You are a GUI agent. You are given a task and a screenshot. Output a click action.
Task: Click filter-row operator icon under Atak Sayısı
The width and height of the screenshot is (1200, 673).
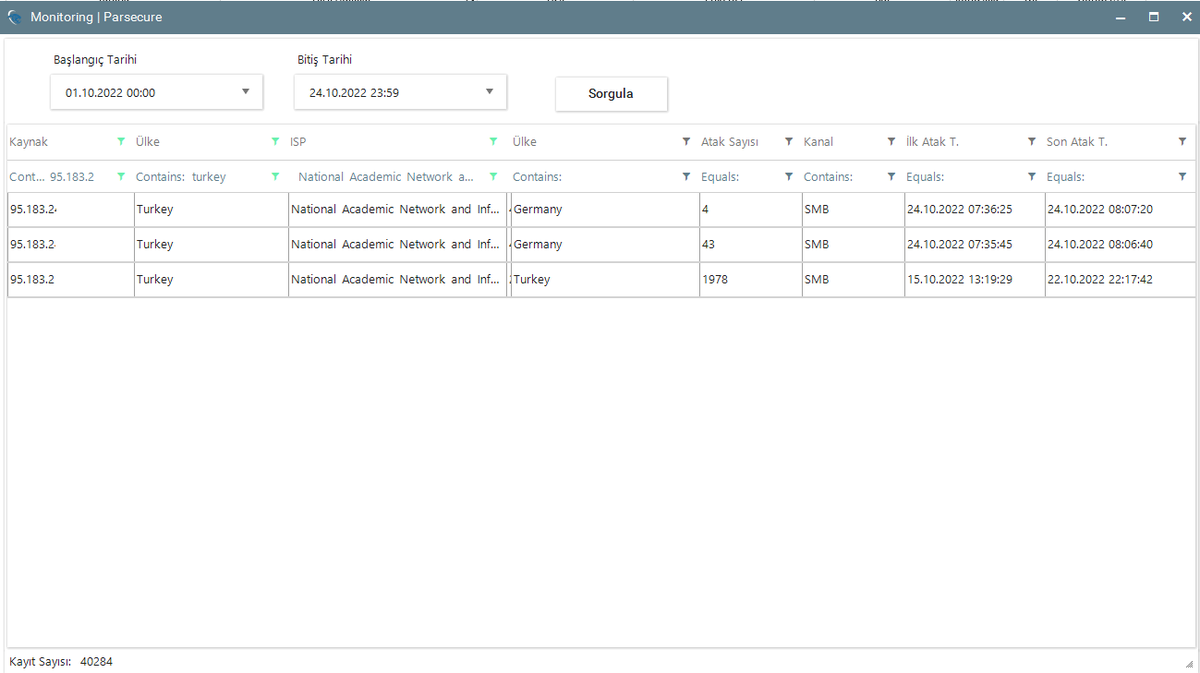pos(789,177)
